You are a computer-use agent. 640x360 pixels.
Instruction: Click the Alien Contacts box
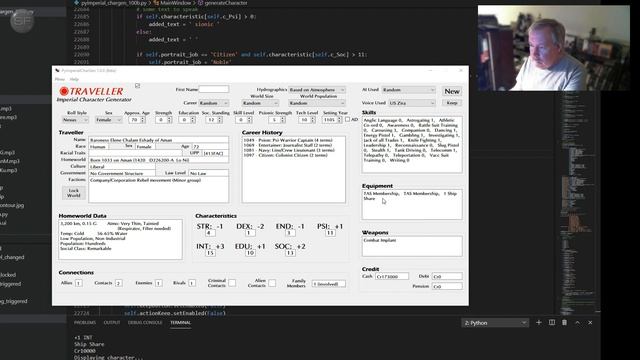click(272, 283)
